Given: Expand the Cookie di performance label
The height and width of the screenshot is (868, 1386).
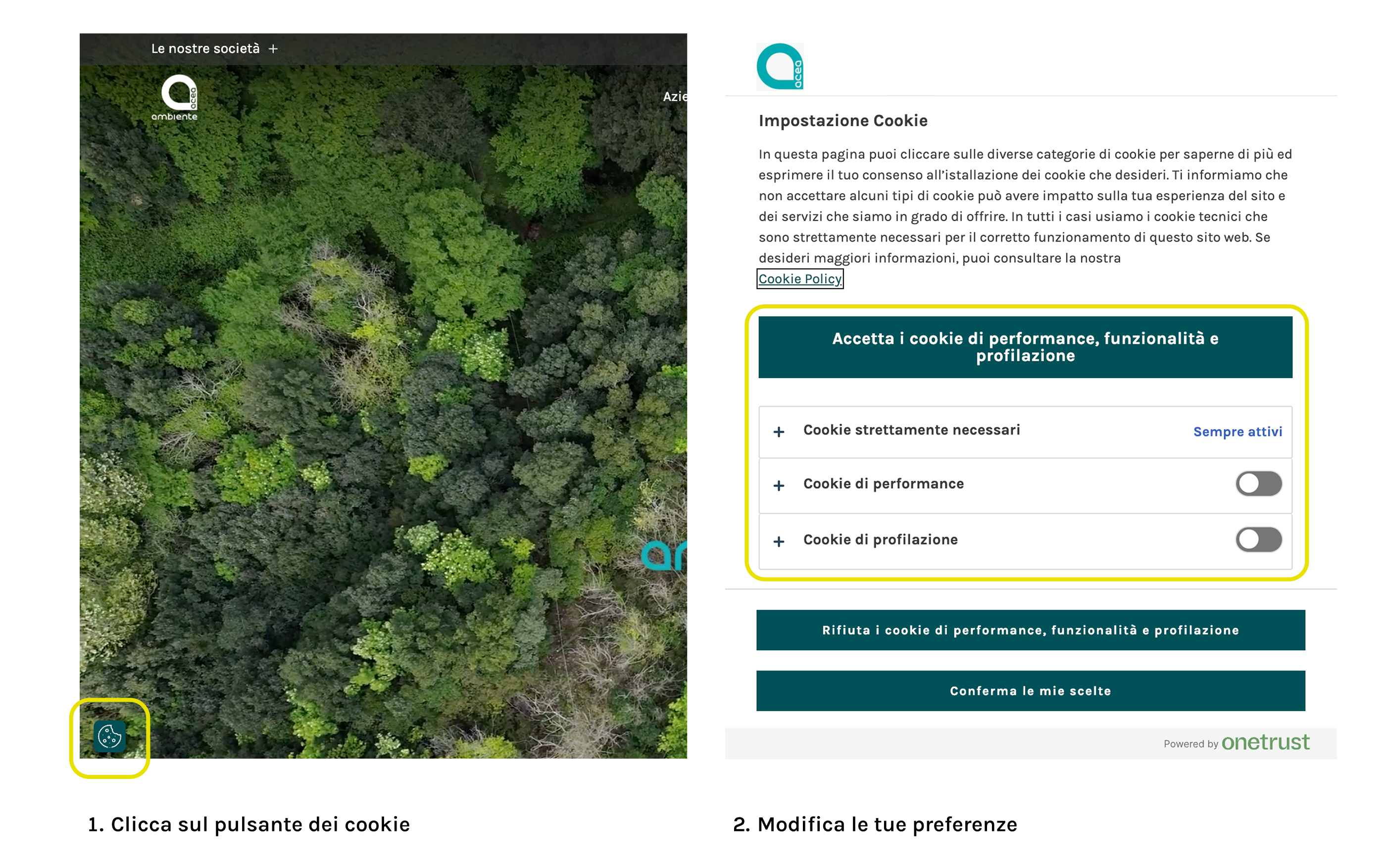Looking at the screenshot, I should (x=883, y=484).
